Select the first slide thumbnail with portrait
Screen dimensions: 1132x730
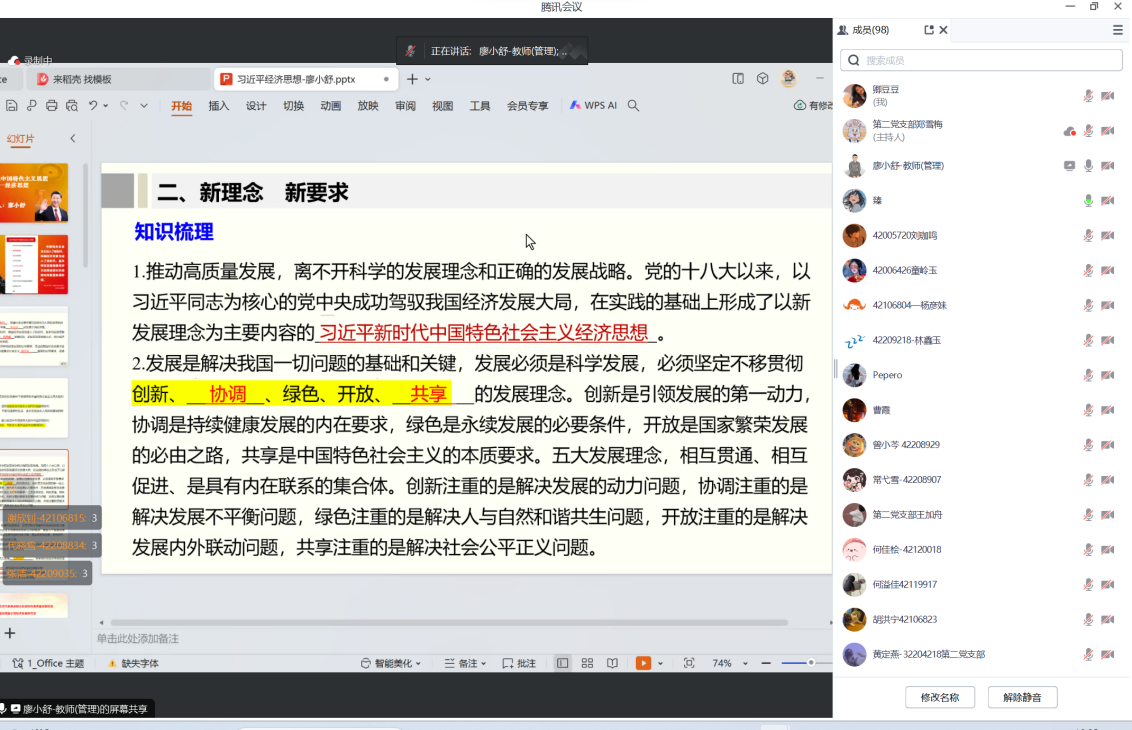point(34,192)
